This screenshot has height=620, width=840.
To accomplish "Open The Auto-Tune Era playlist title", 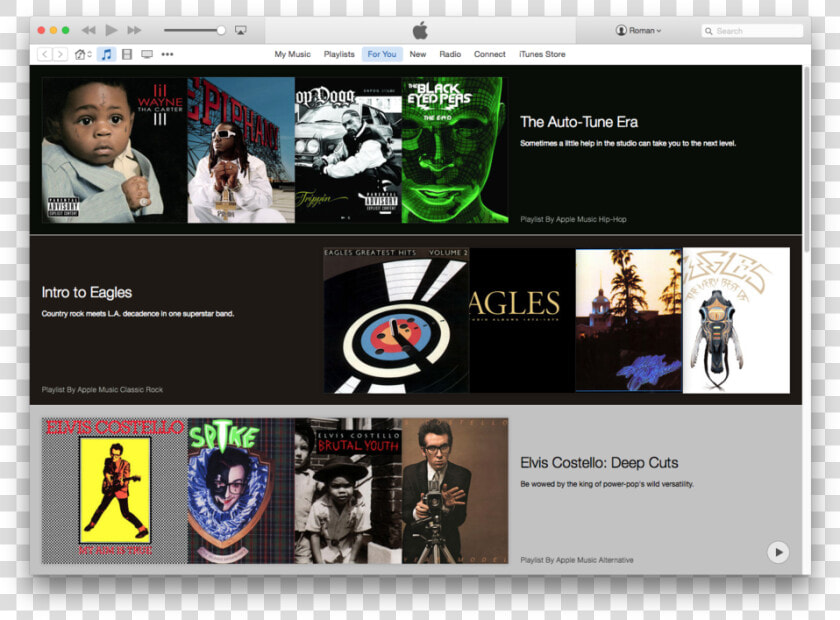I will click(579, 122).
